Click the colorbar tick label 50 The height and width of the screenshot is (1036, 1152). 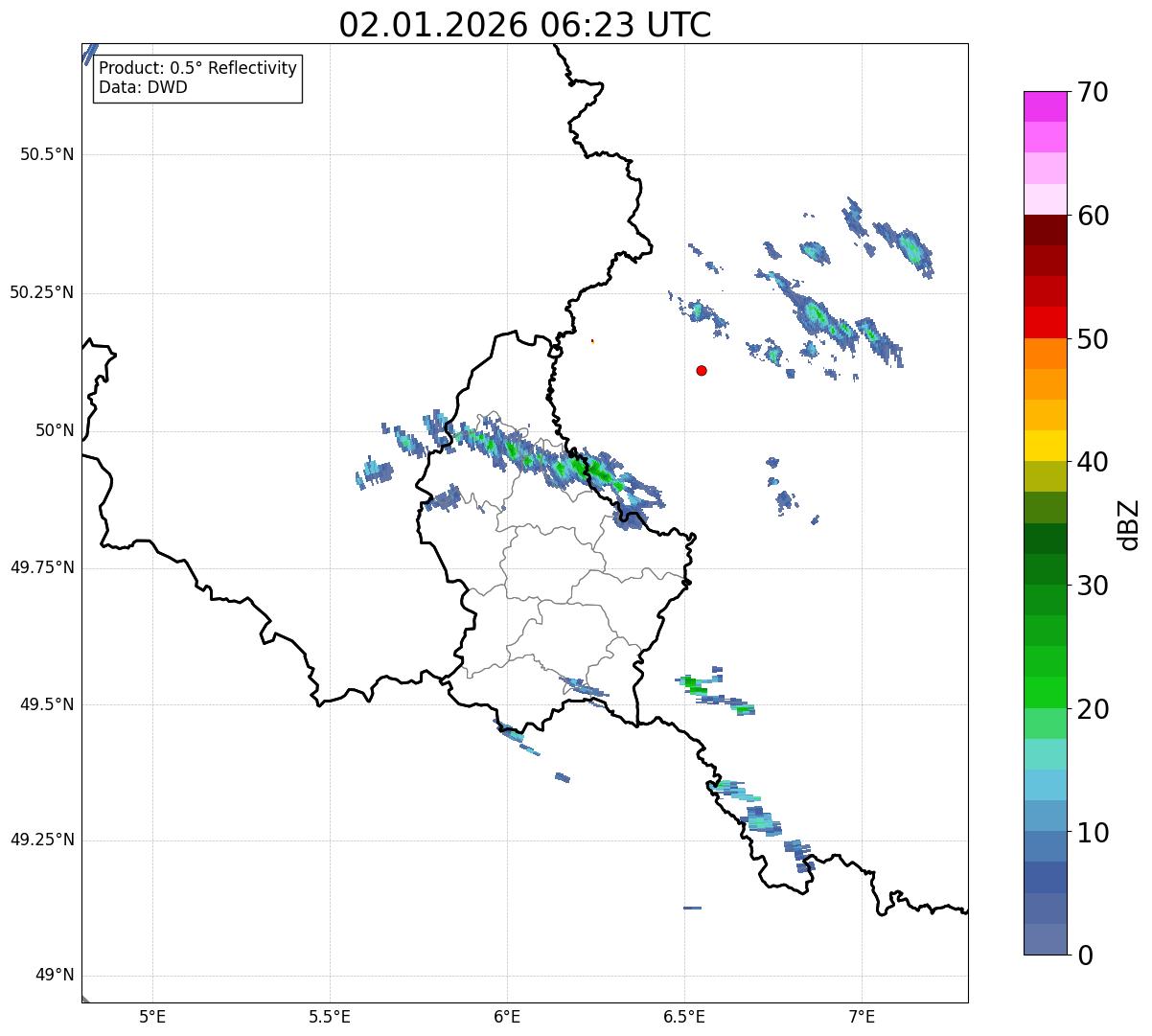coord(1092,340)
